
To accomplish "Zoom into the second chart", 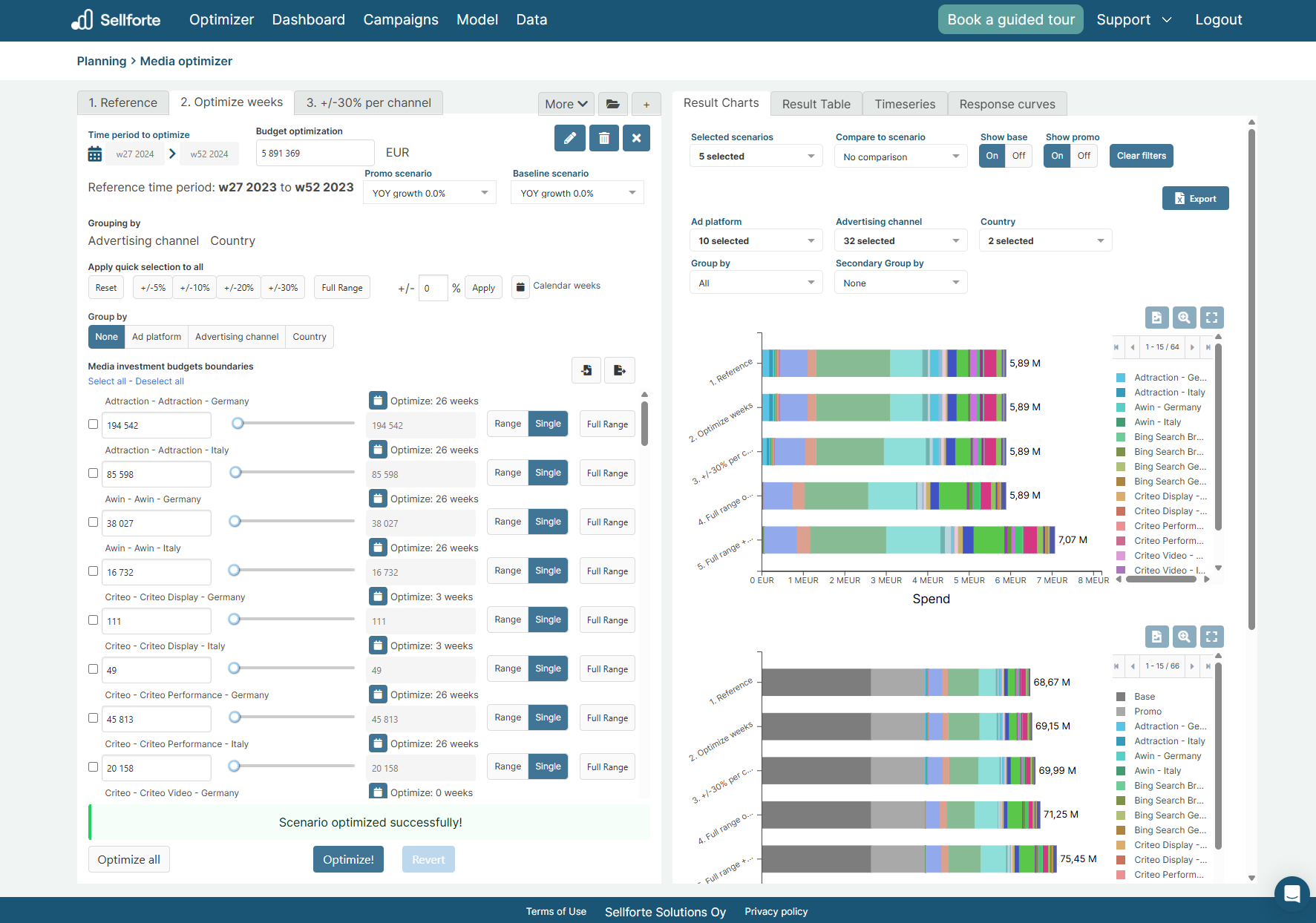I will [x=1185, y=637].
